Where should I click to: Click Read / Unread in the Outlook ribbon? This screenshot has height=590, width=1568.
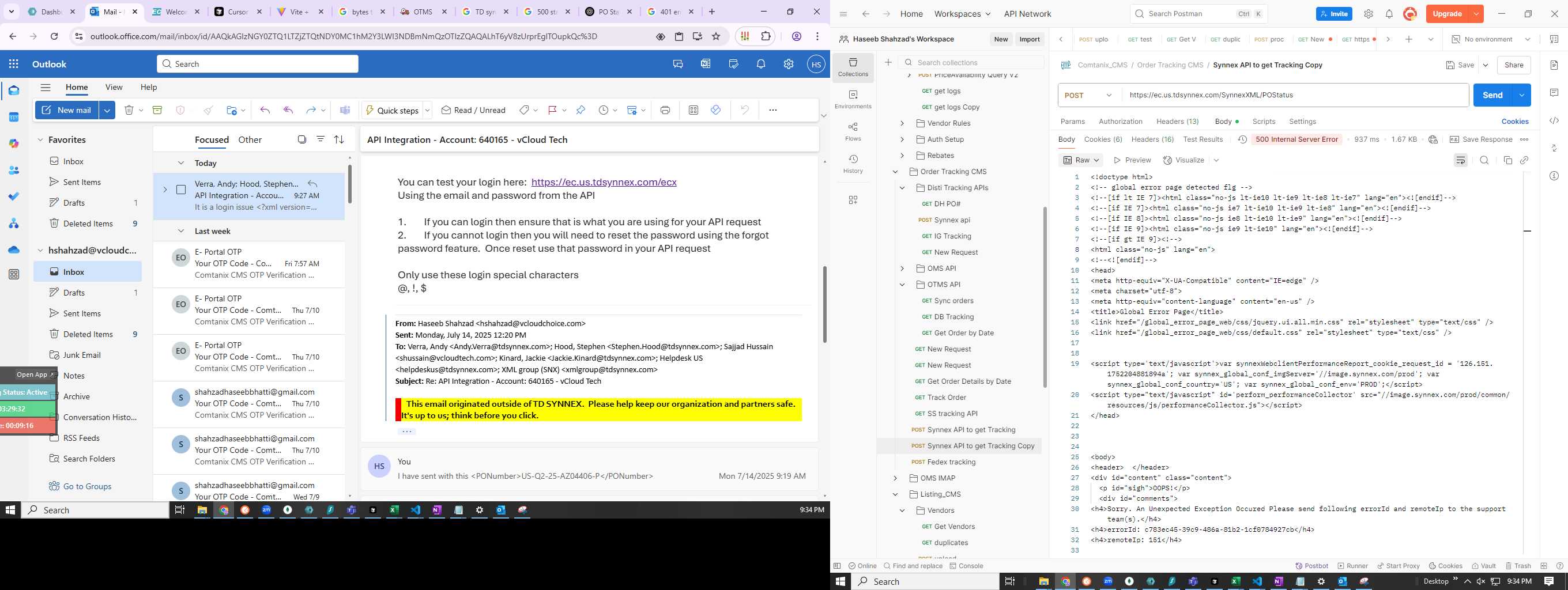tap(473, 110)
